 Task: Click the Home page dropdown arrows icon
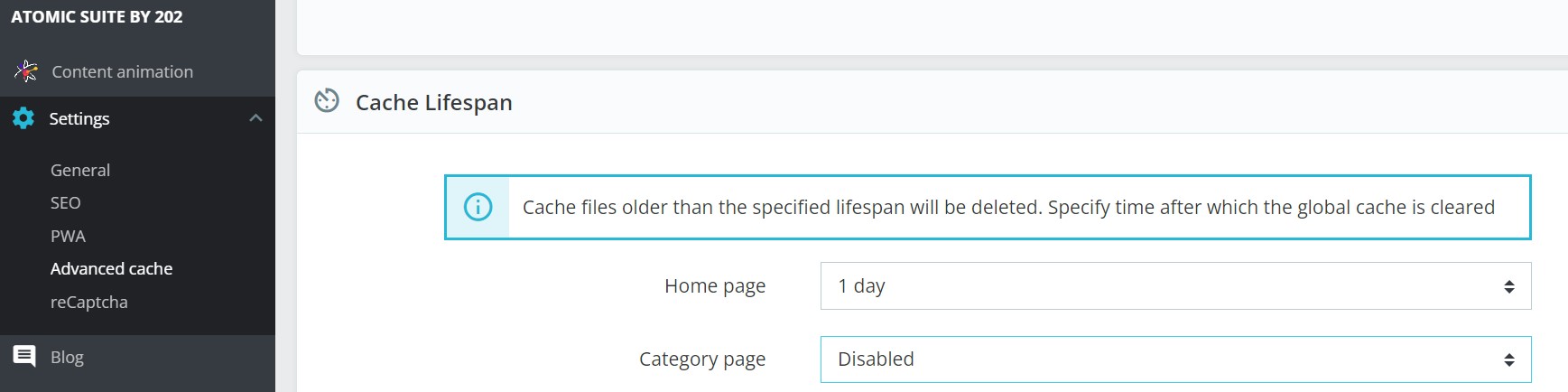pyautogui.click(x=1508, y=286)
